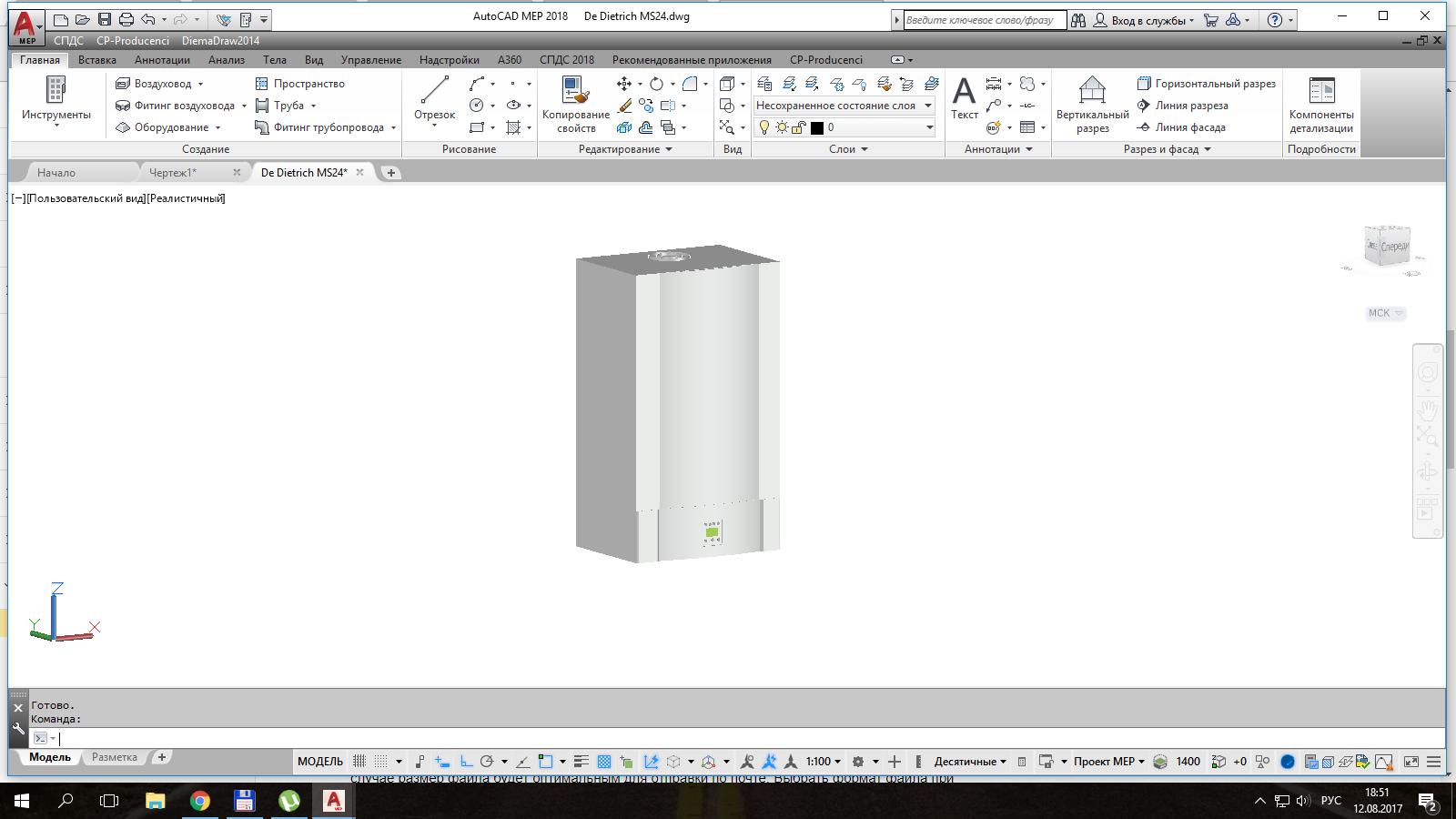Click the Mirror tool icon
The image size is (1456, 819).
pos(668,106)
